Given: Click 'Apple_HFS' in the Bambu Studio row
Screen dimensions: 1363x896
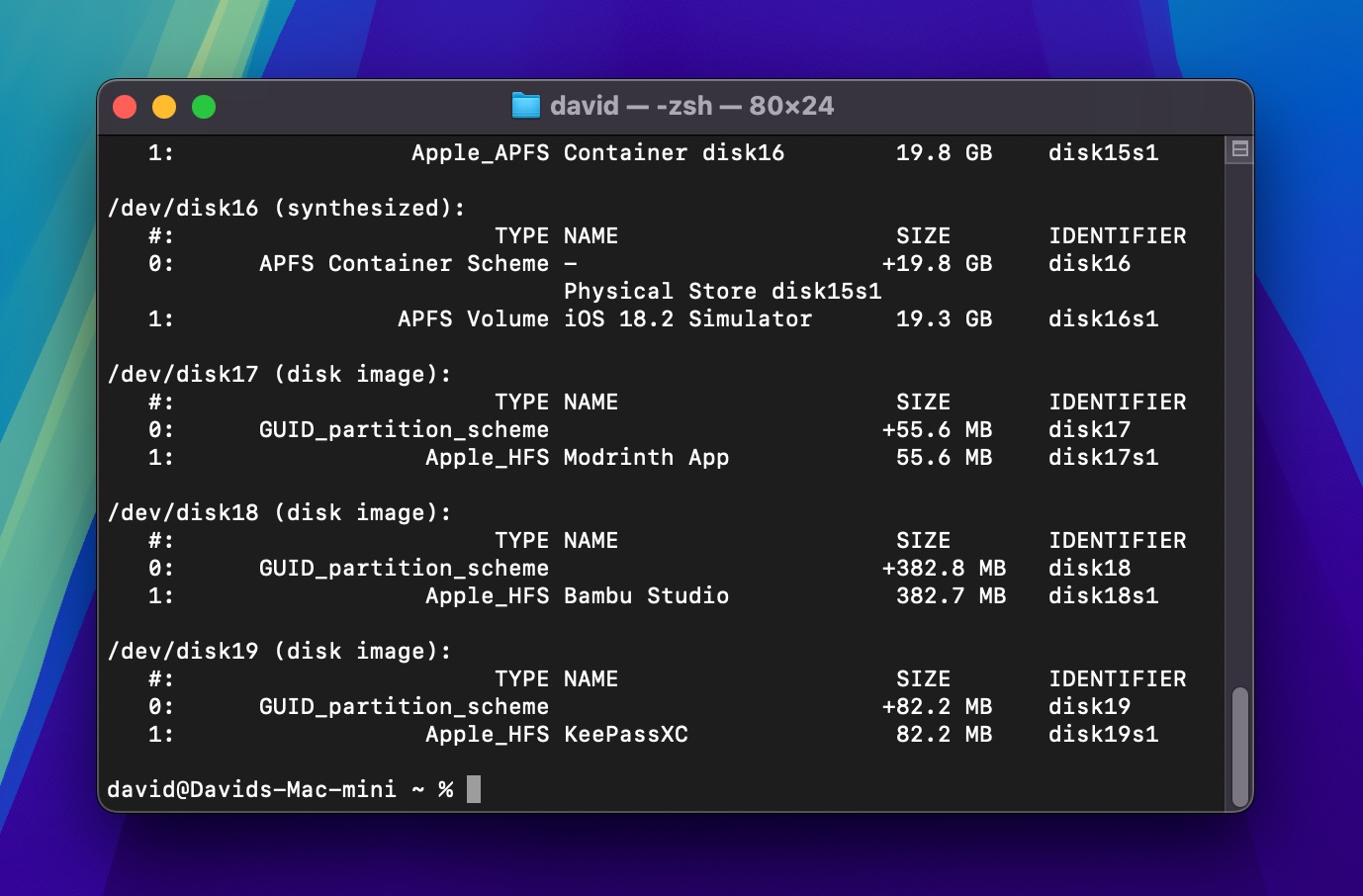Looking at the screenshot, I should pyautogui.click(x=487, y=595).
